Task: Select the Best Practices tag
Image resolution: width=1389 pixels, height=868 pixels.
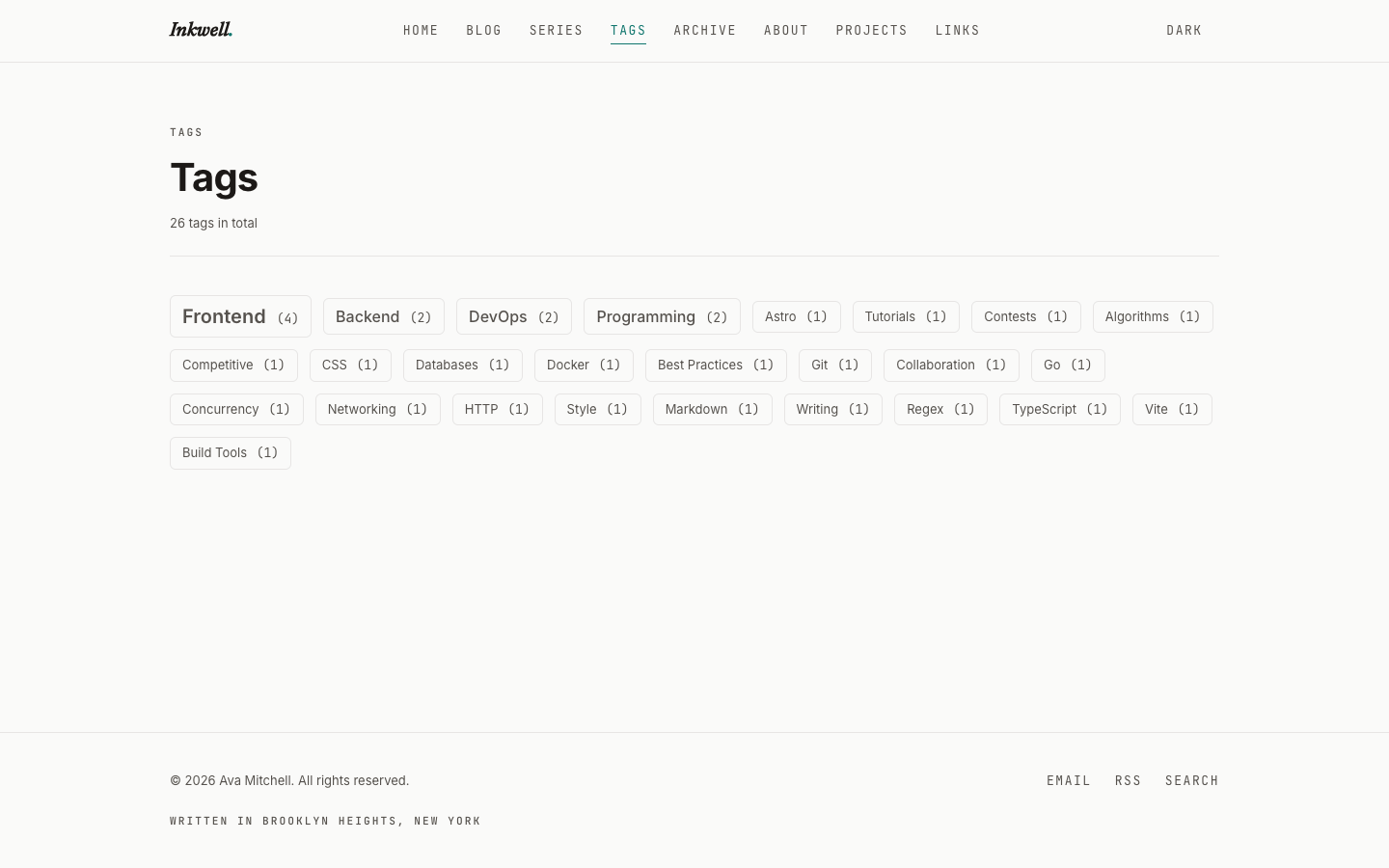Action: tap(716, 366)
